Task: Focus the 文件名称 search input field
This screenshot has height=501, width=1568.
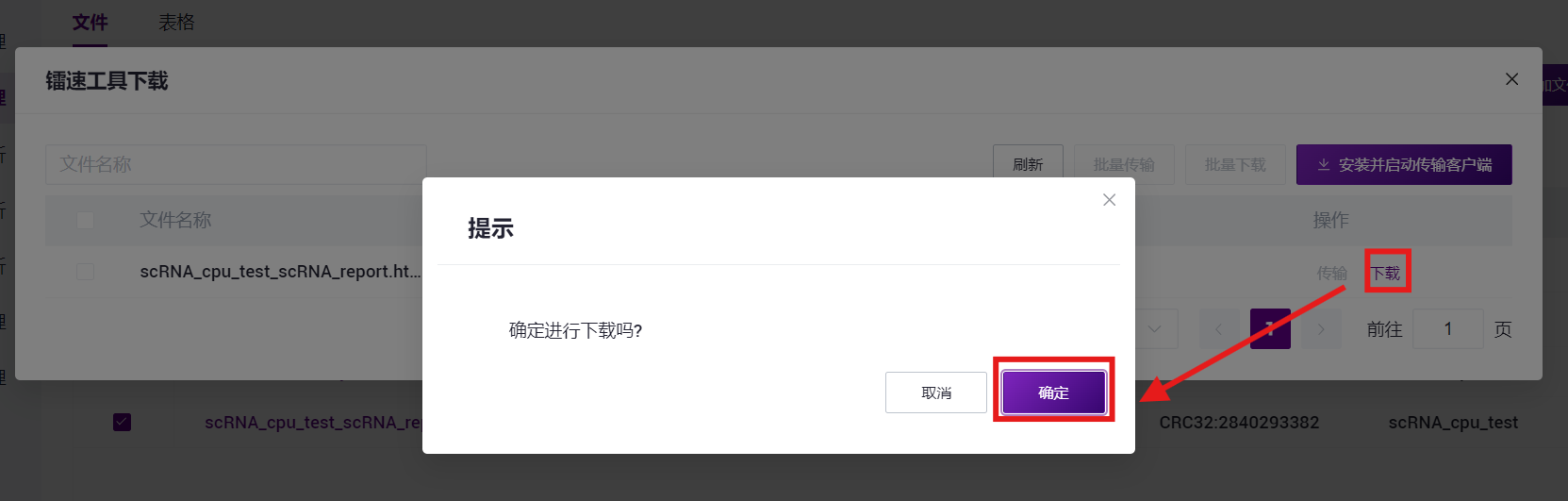Action: [236, 164]
